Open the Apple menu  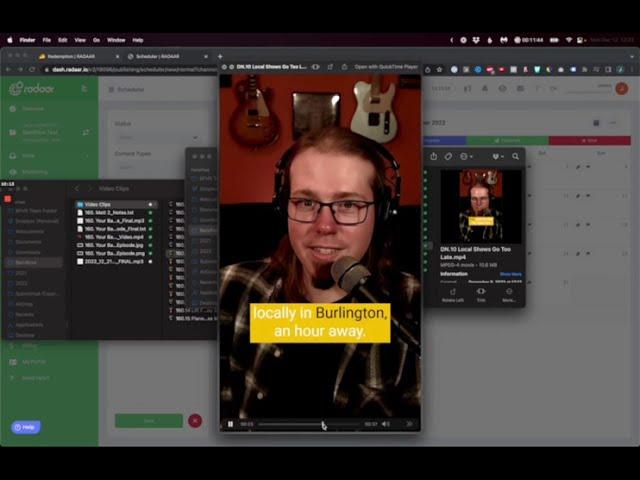click(x=10, y=40)
